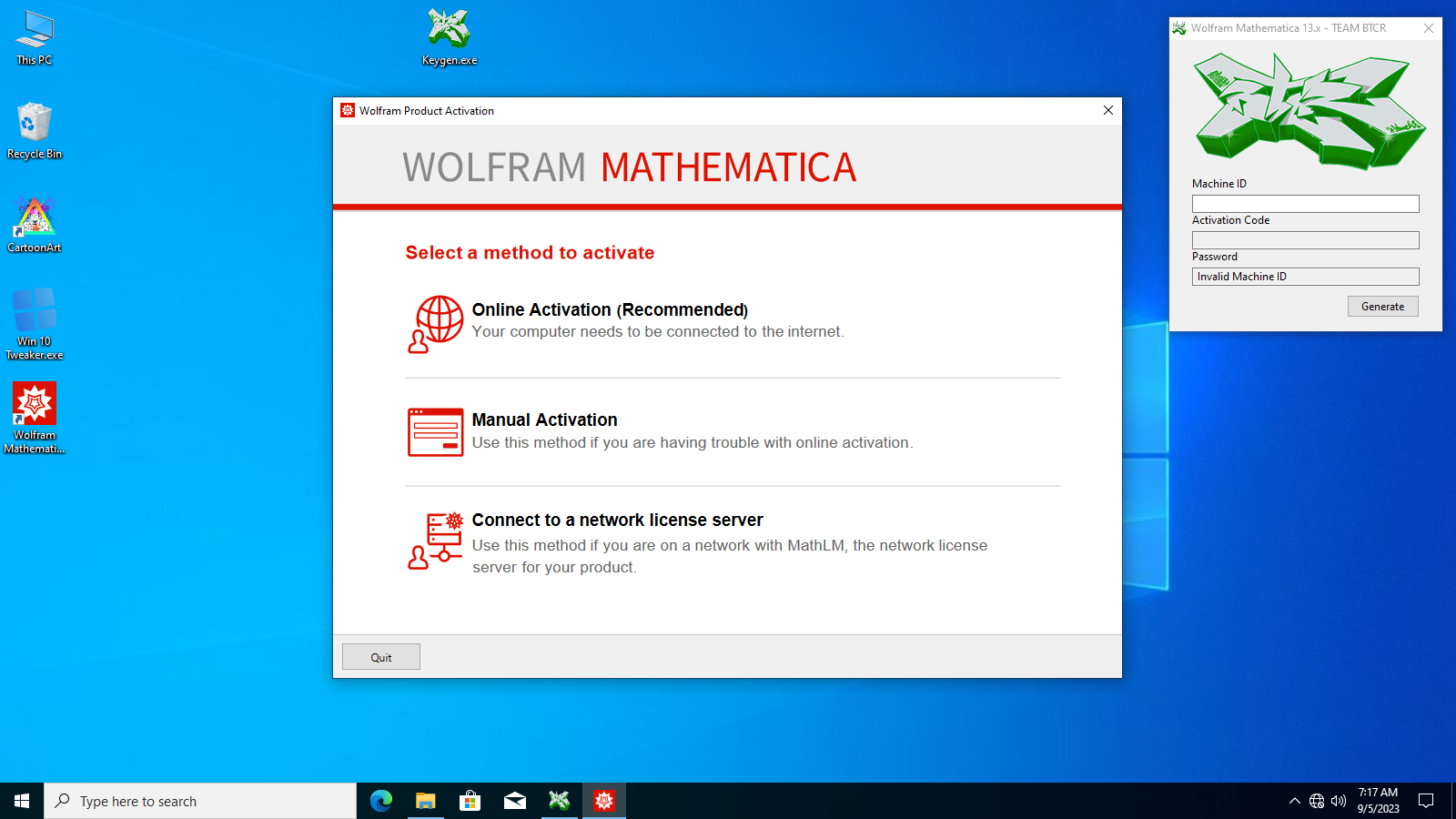
Task: Open File Explorer from the taskbar
Action: [x=426, y=801]
